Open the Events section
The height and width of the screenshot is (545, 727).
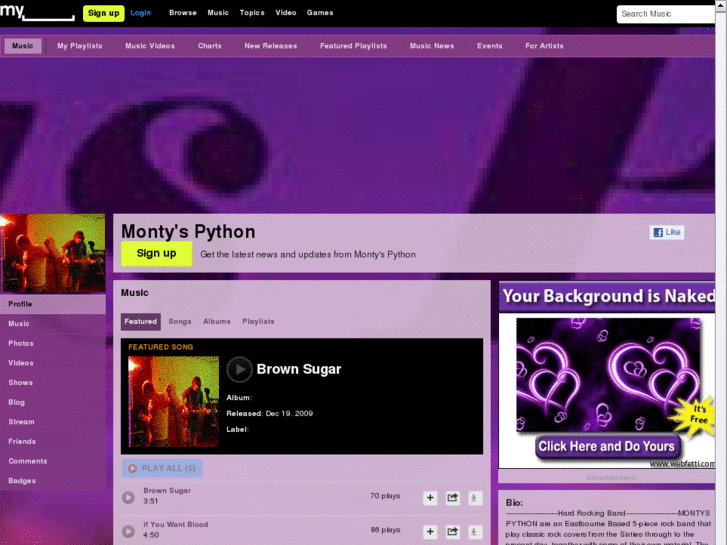pyautogui.click(x=490, y=46)
